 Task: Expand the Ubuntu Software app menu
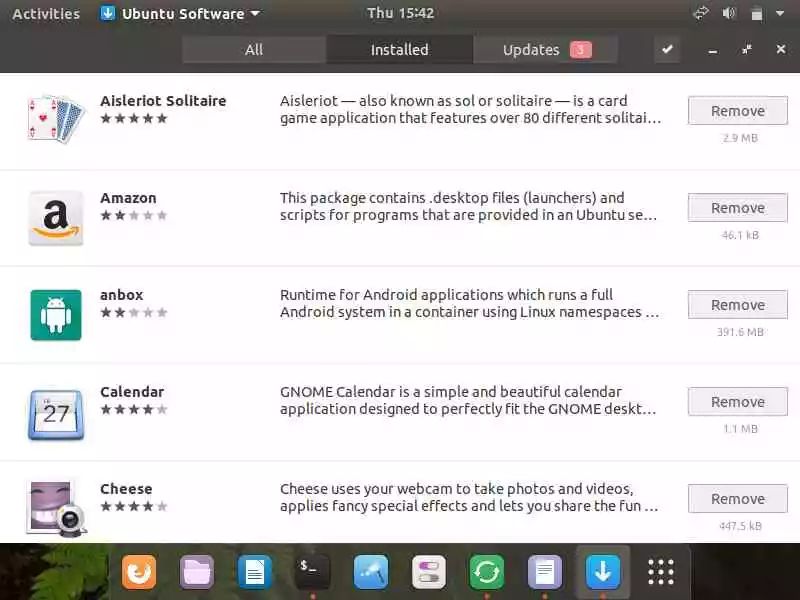click(180, 14)
